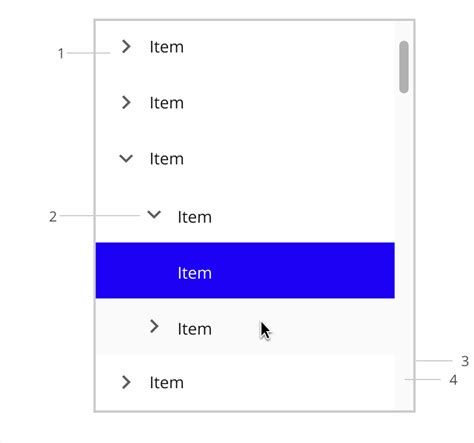Collapse the nested Item chevron marked 2
Viewport: 474px width, 443px height.
pyautogui.click(x=154, y=215)
